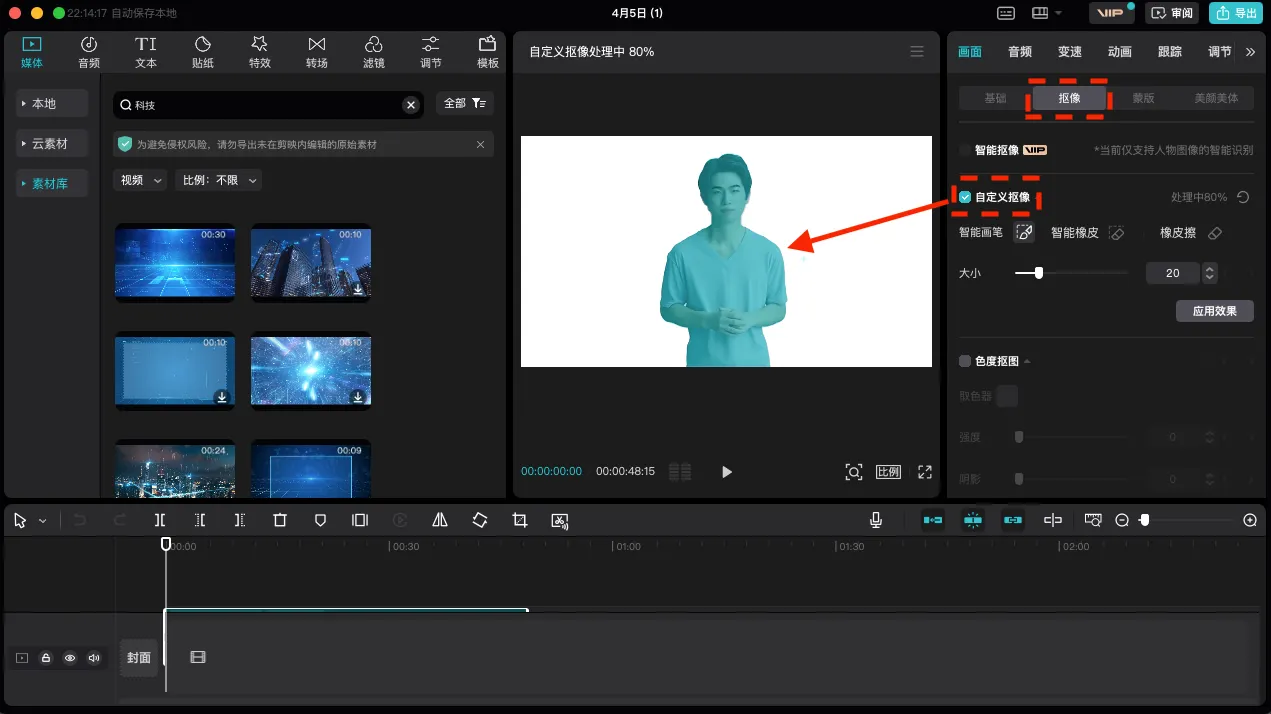Toggle the main track magnet snapping
The height and width of the screenshot is (714, 1271).
tap(933, 520)
